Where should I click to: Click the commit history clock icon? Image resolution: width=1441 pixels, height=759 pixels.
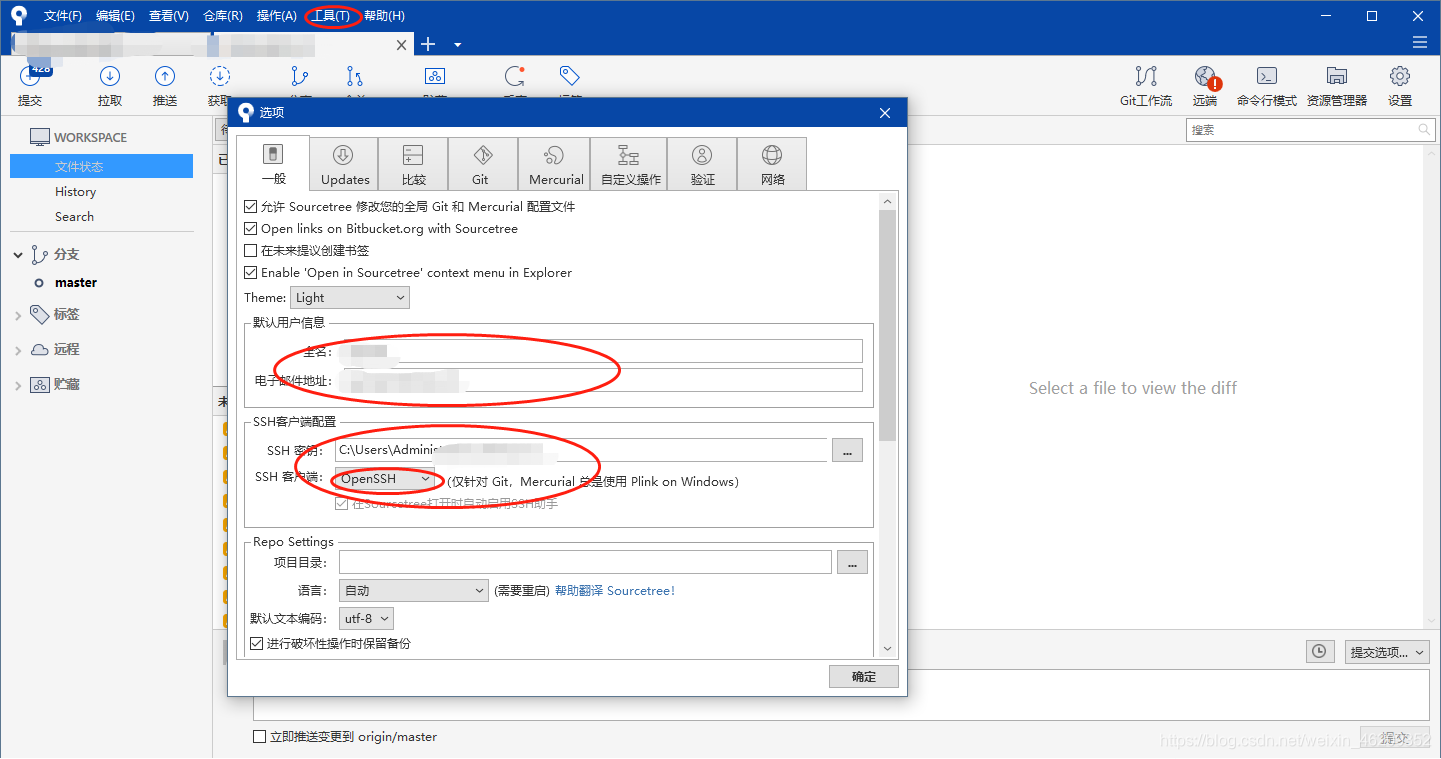click(1320, 652)
